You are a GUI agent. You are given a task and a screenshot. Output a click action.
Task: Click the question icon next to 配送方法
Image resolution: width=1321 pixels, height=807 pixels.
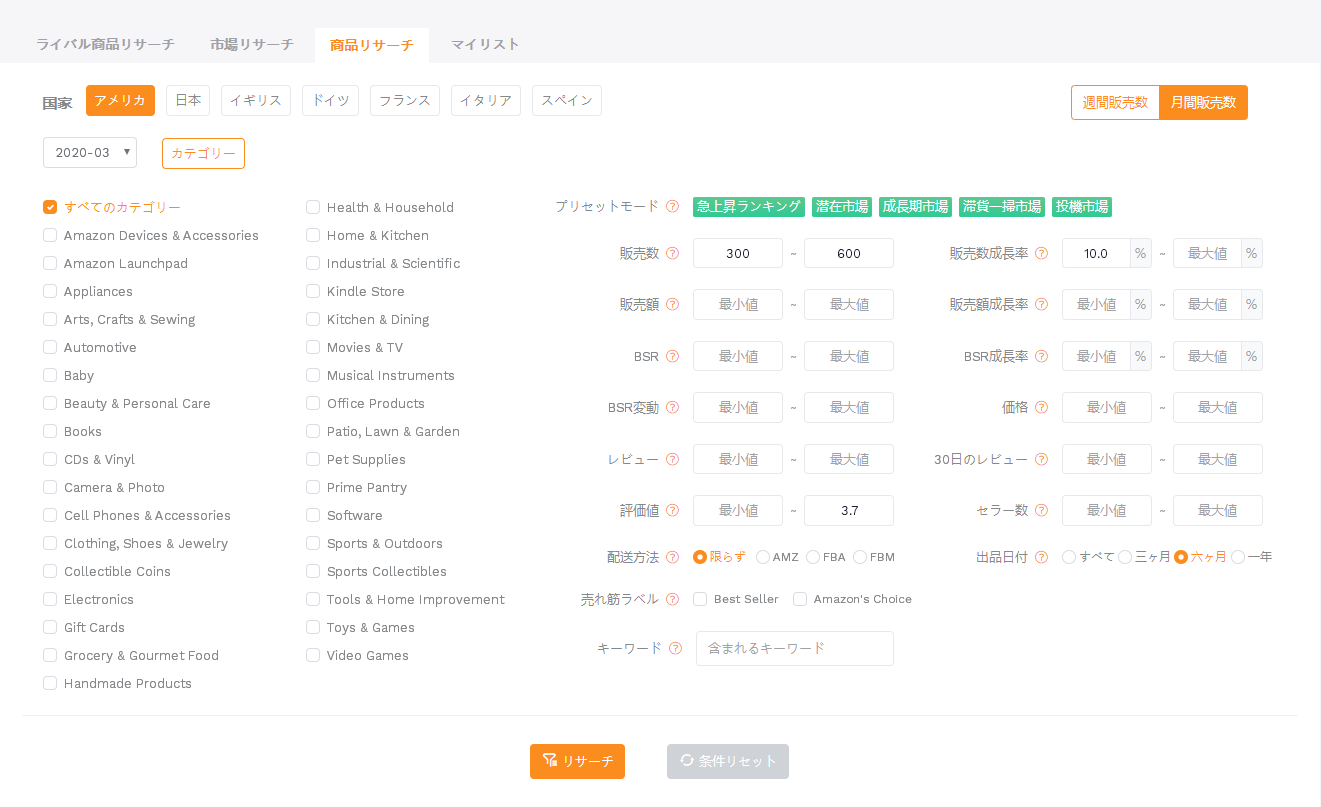point(672,557)
